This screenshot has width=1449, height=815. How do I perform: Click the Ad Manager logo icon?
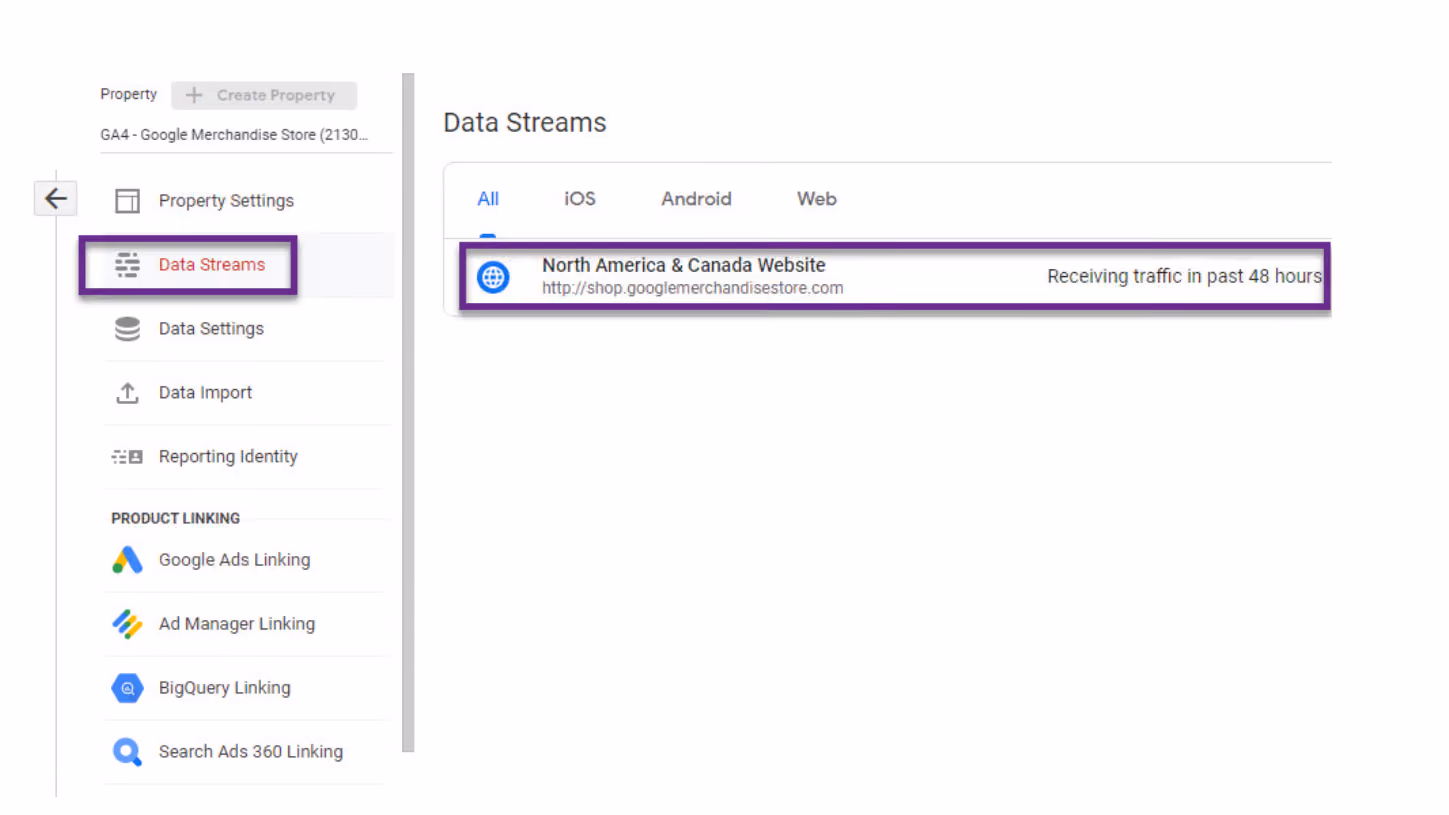point(127,624)
